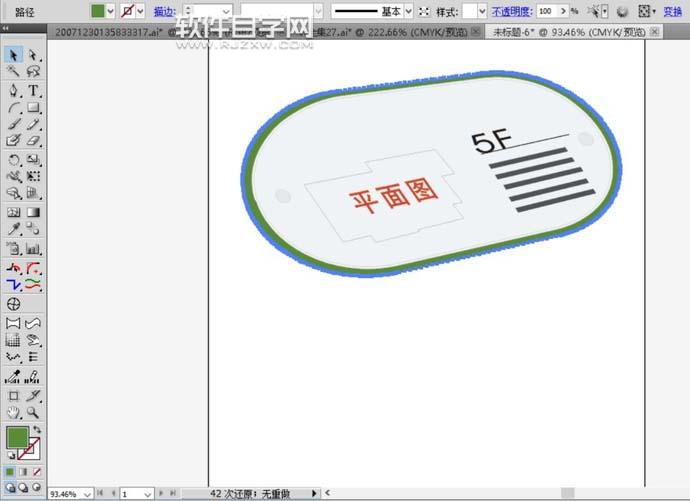Select the Pen tool

pos(13,91)
